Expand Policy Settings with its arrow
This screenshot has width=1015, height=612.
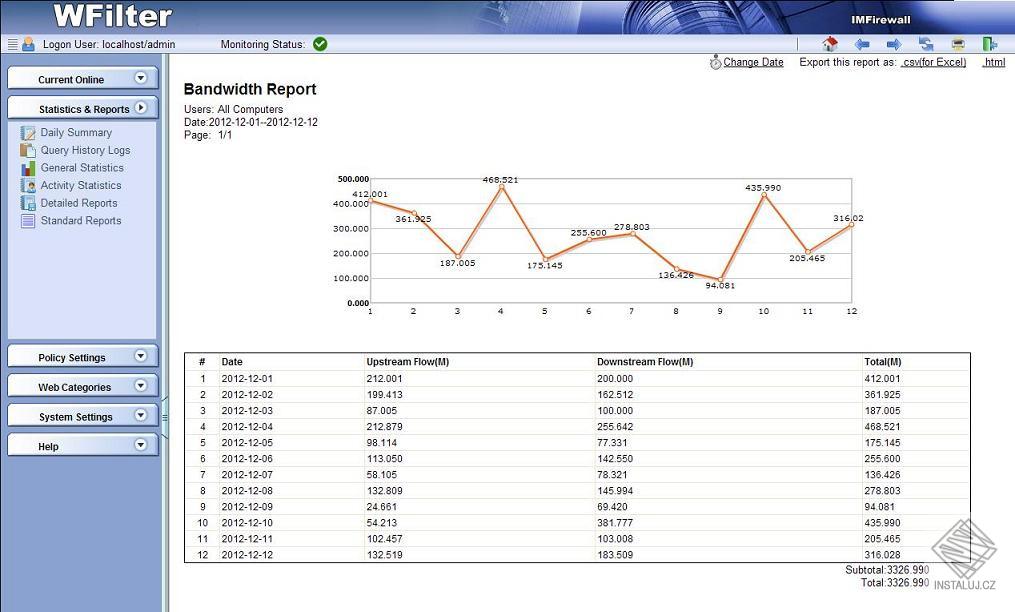coord(140,356)
